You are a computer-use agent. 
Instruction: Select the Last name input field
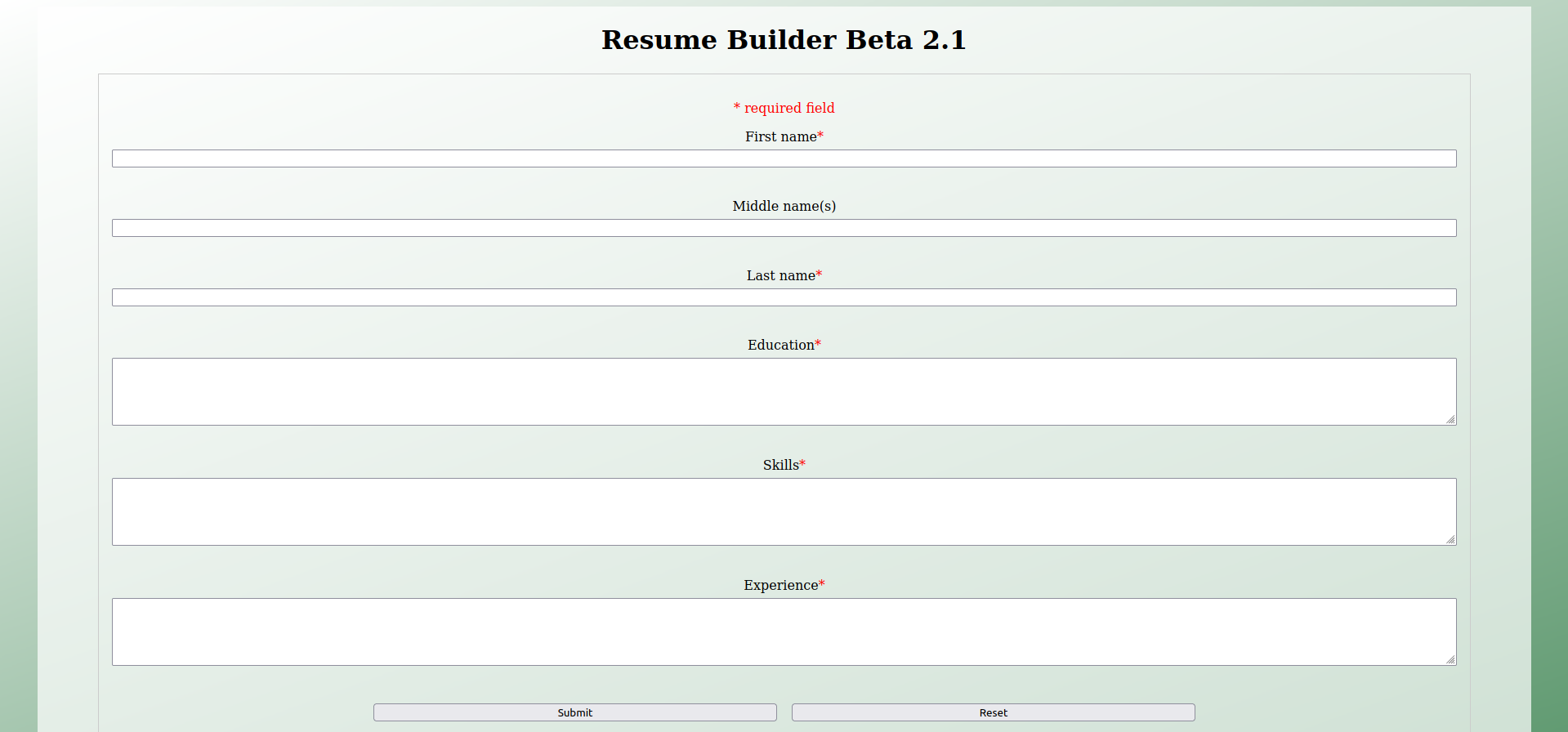click(x=784, y=297)
